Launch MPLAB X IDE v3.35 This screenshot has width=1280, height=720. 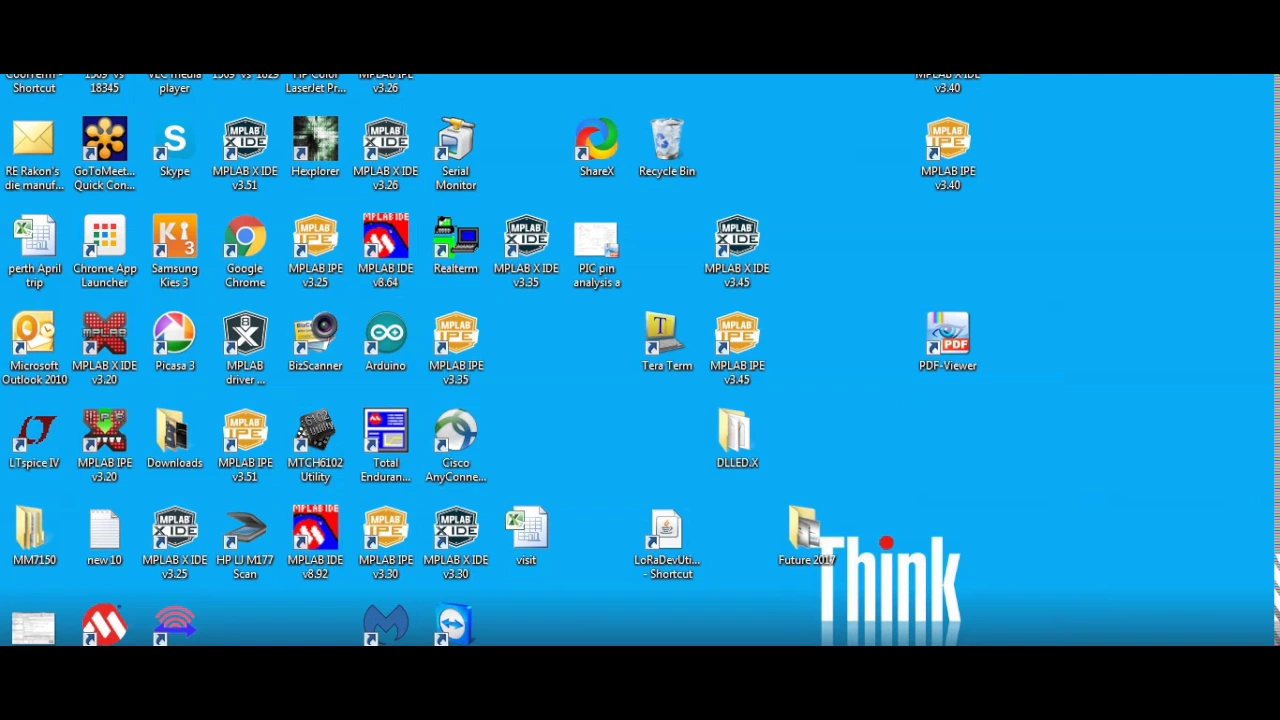click(526, 252)
